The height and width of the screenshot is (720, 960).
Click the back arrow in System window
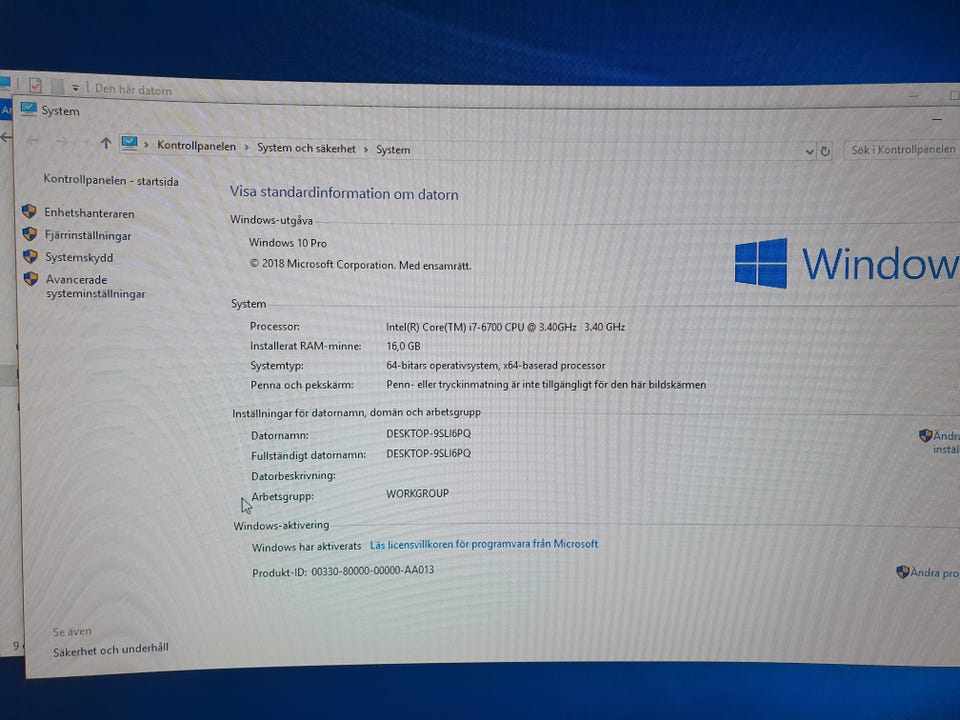pyautogui.click(x=33, y=141)
